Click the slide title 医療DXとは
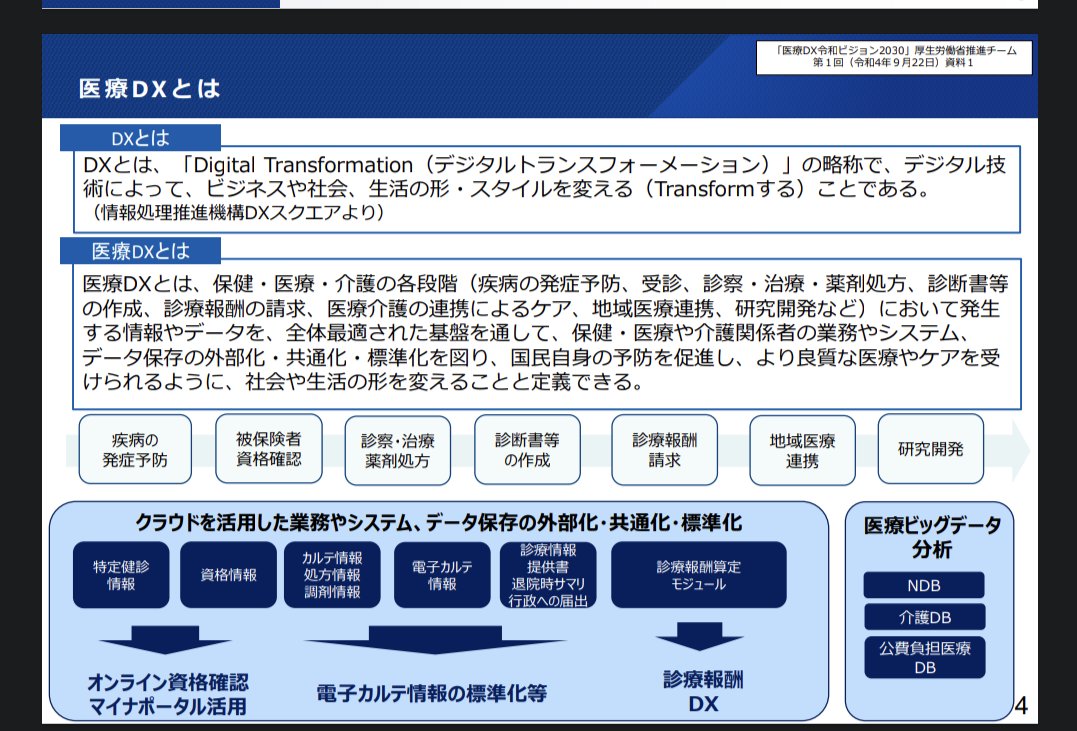This screenshot has height=731, width=1077. [149, 89]
